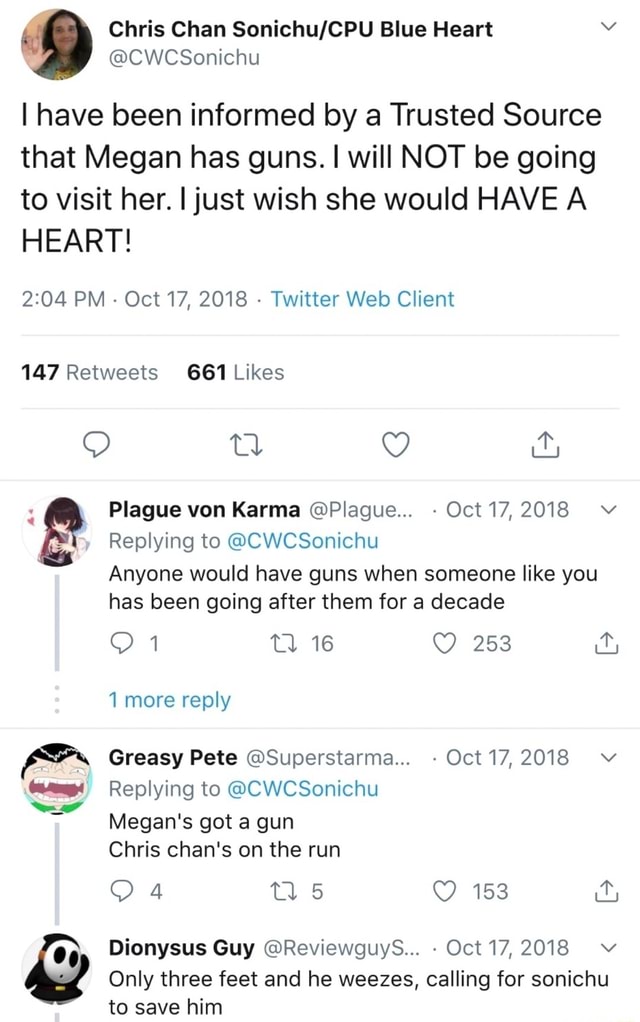This screenshot has height=1022, width=640.
Task: Open chevron menu on Dionysus Guy's reply
Action: (607, 948)
